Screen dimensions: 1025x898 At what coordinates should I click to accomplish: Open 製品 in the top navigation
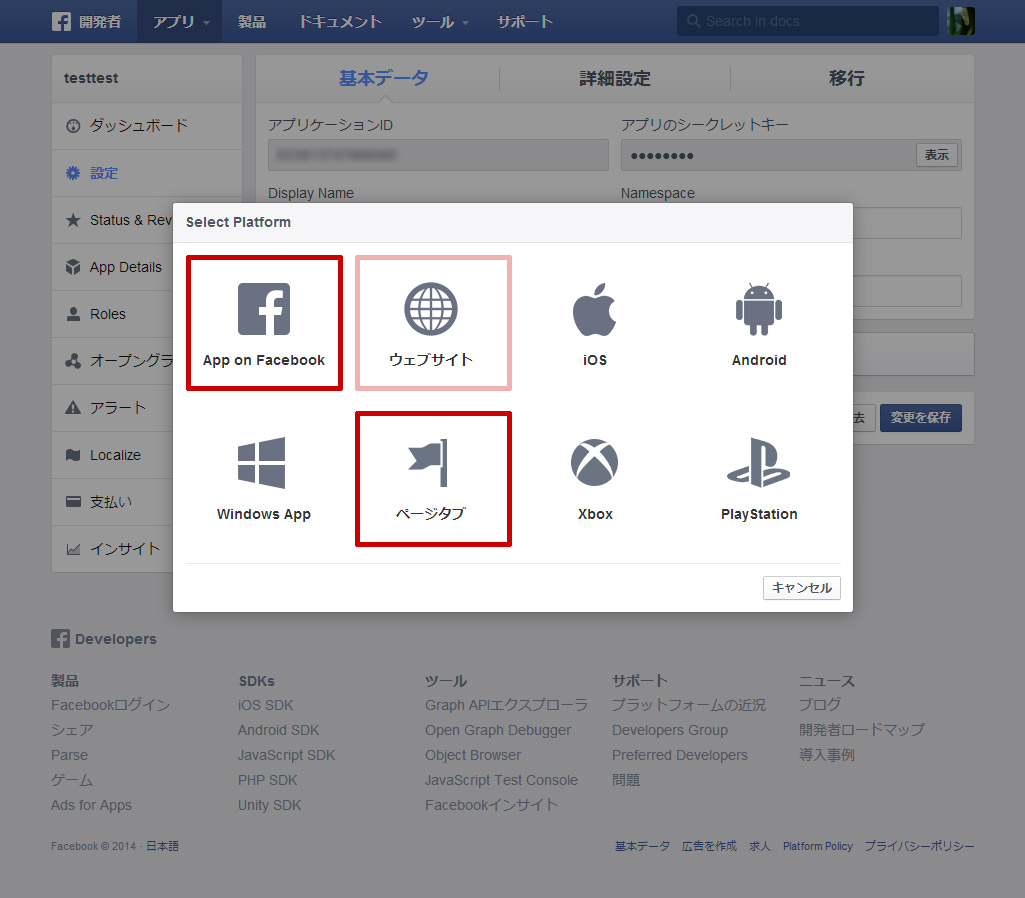pyautogui.click(x=252, y=22)
